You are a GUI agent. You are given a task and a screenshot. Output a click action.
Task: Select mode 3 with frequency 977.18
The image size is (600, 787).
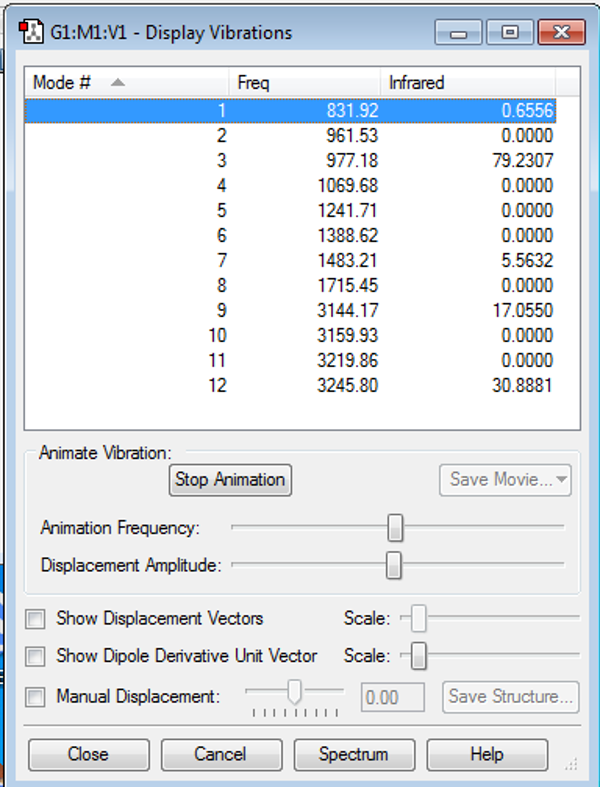click(x=290, y=161)
